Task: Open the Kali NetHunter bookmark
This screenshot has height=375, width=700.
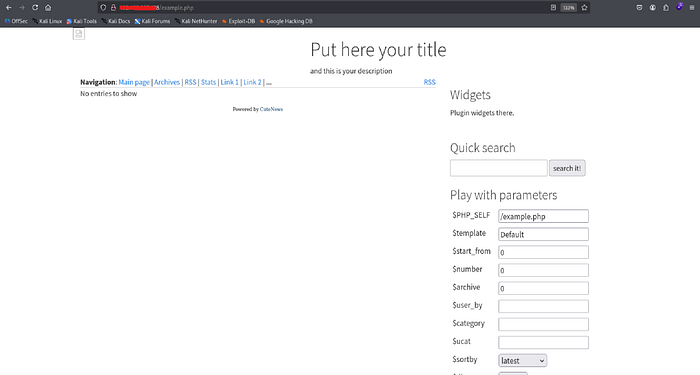Action: point(196,21)
